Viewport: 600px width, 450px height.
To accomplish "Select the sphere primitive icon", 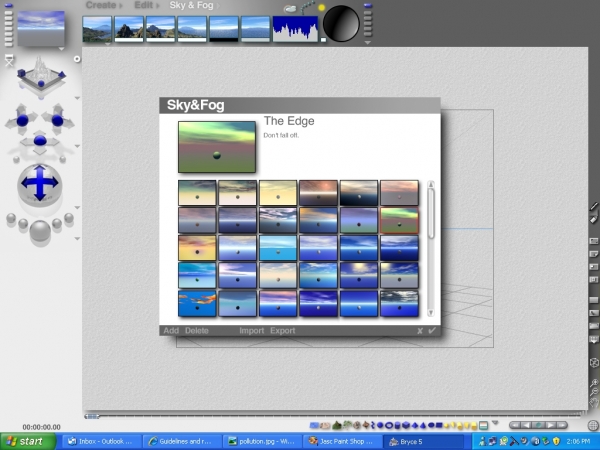I will tap(380, 425).
